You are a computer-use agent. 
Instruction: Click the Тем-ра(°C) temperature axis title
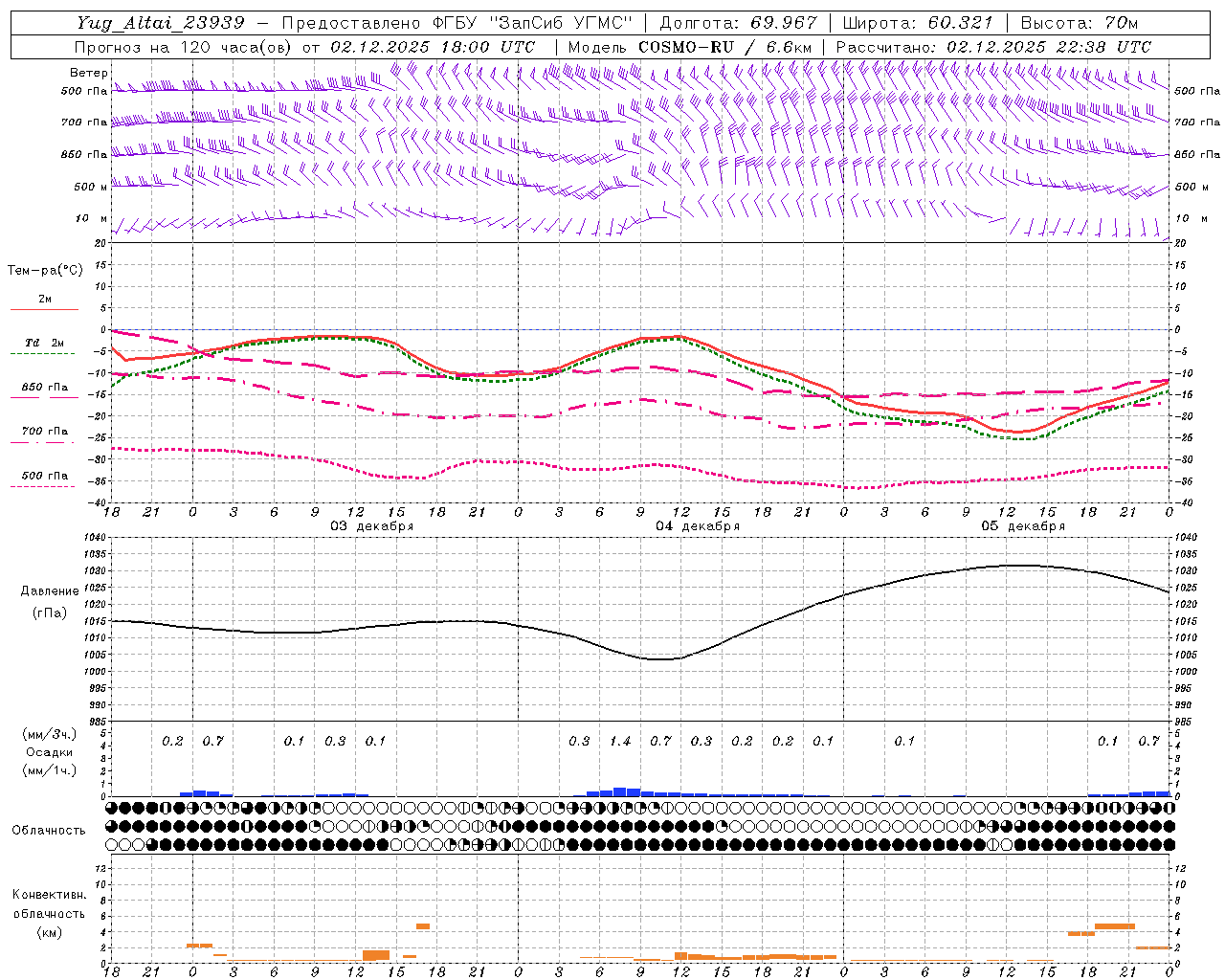pyautogui.click(x=45, y=271)
